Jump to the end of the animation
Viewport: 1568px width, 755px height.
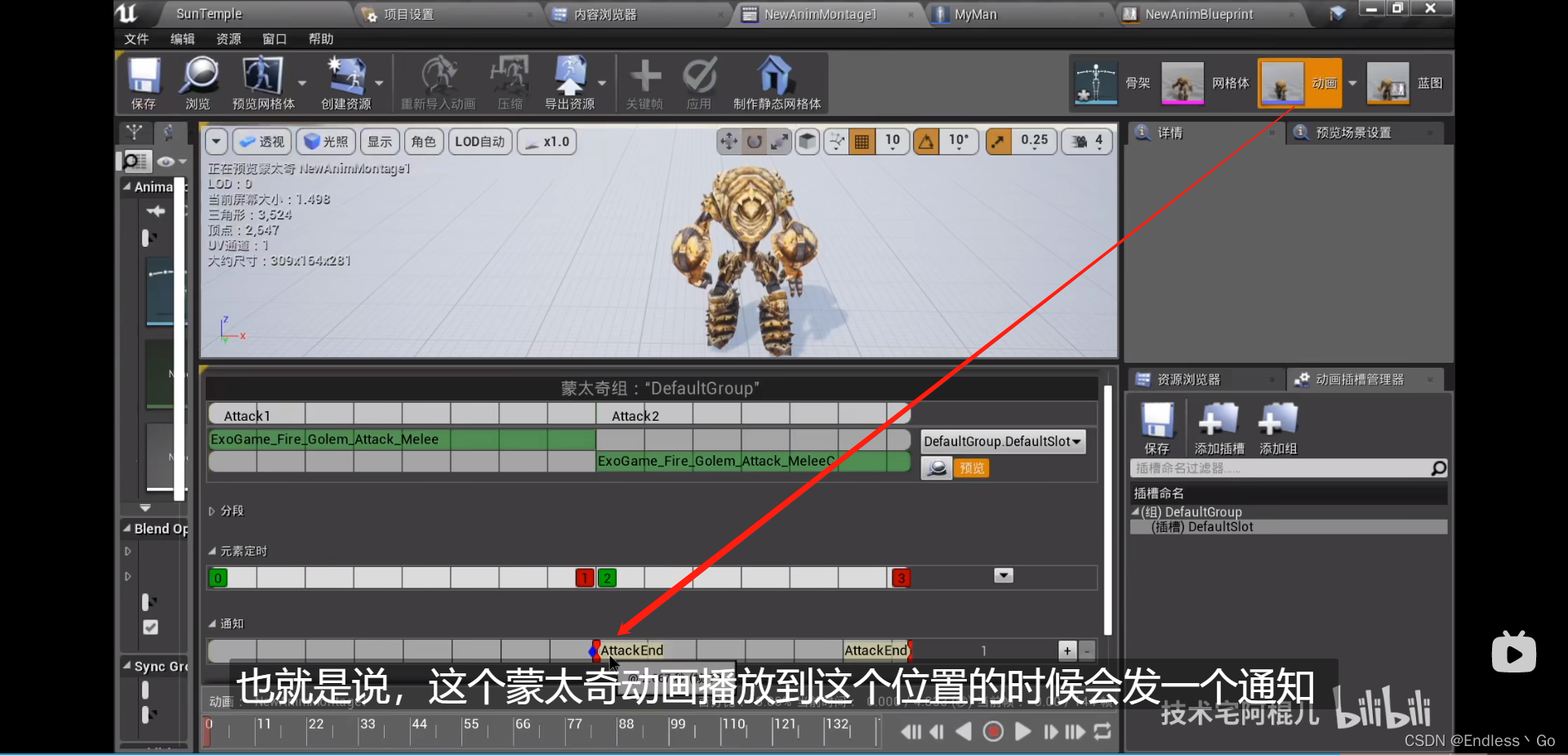(x=1076, y=731)
